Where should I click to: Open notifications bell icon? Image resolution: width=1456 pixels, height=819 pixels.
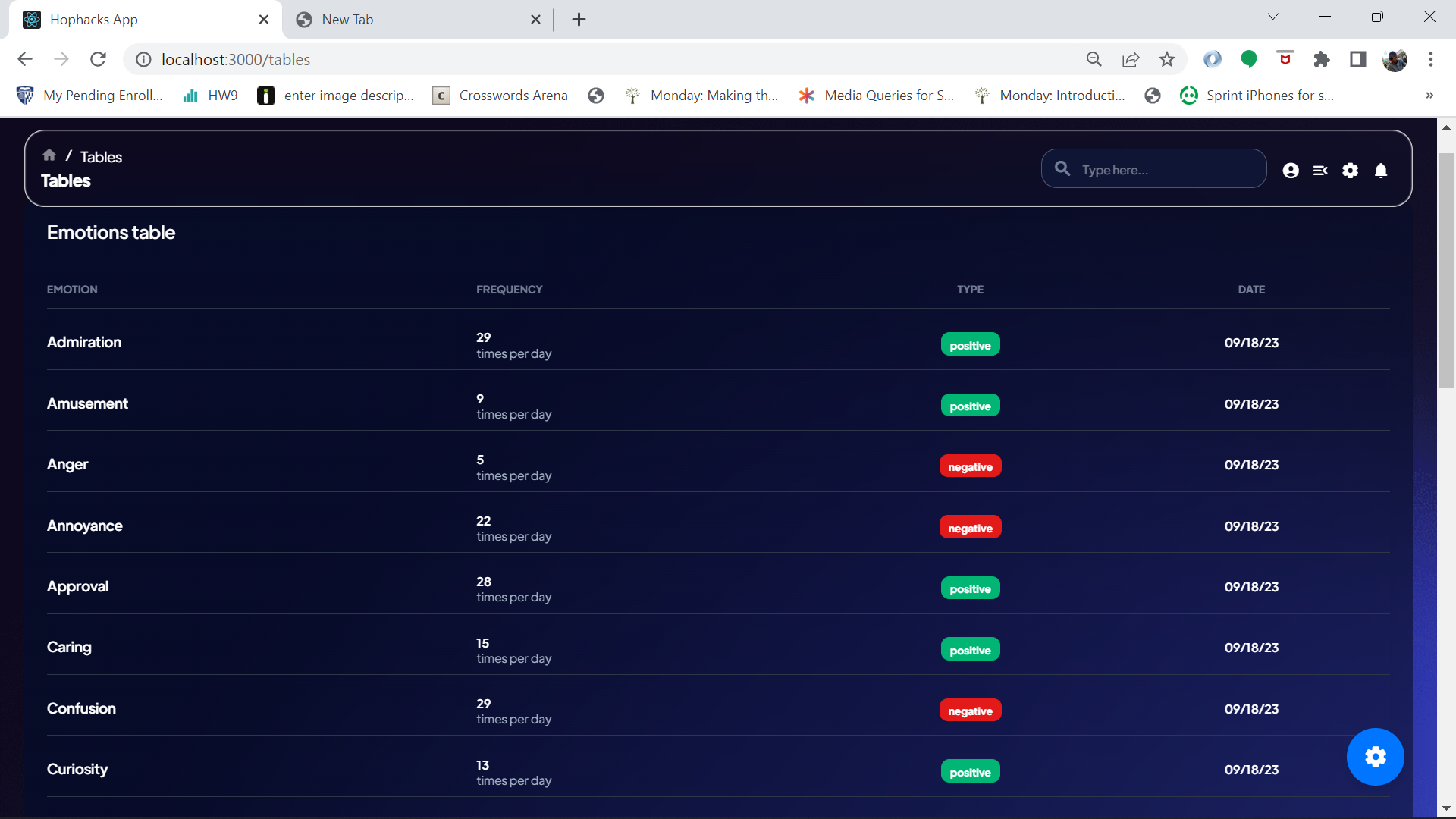pyautogui.click(x=1381, y=171)
